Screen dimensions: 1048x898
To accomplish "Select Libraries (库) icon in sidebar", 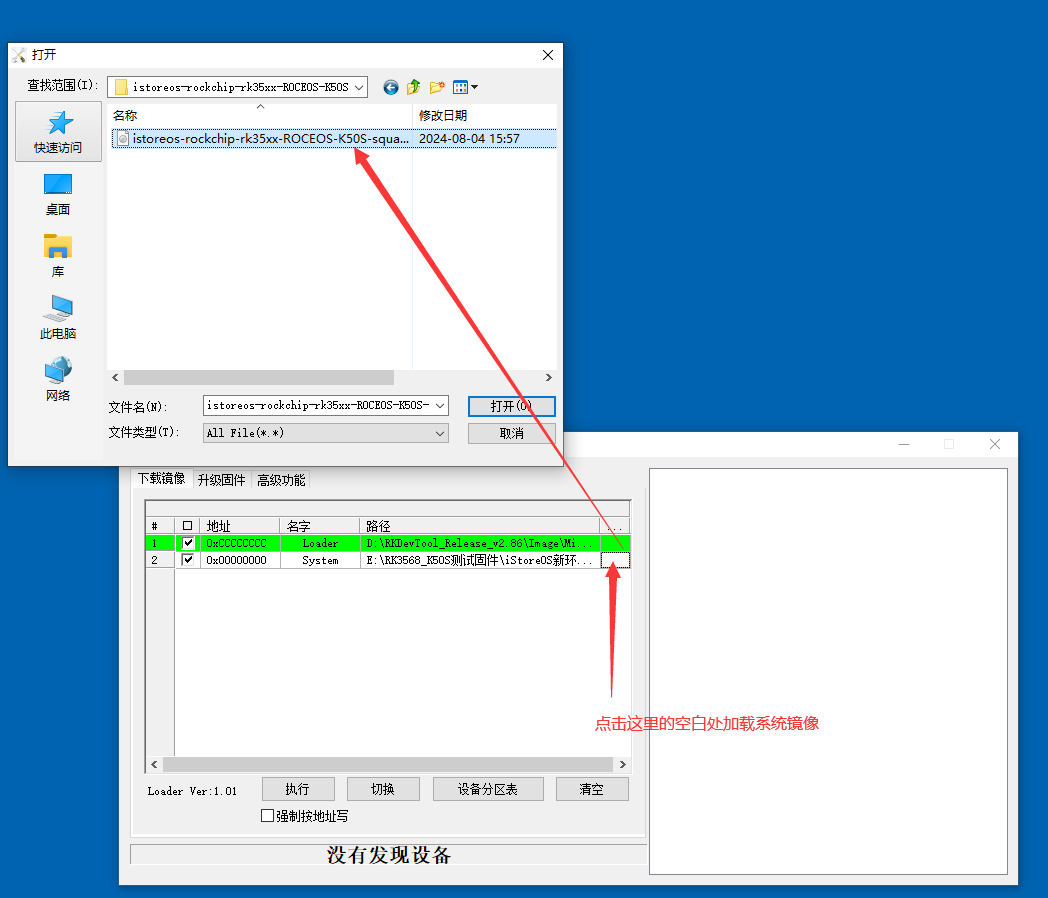I will click(x=58, y=256).
